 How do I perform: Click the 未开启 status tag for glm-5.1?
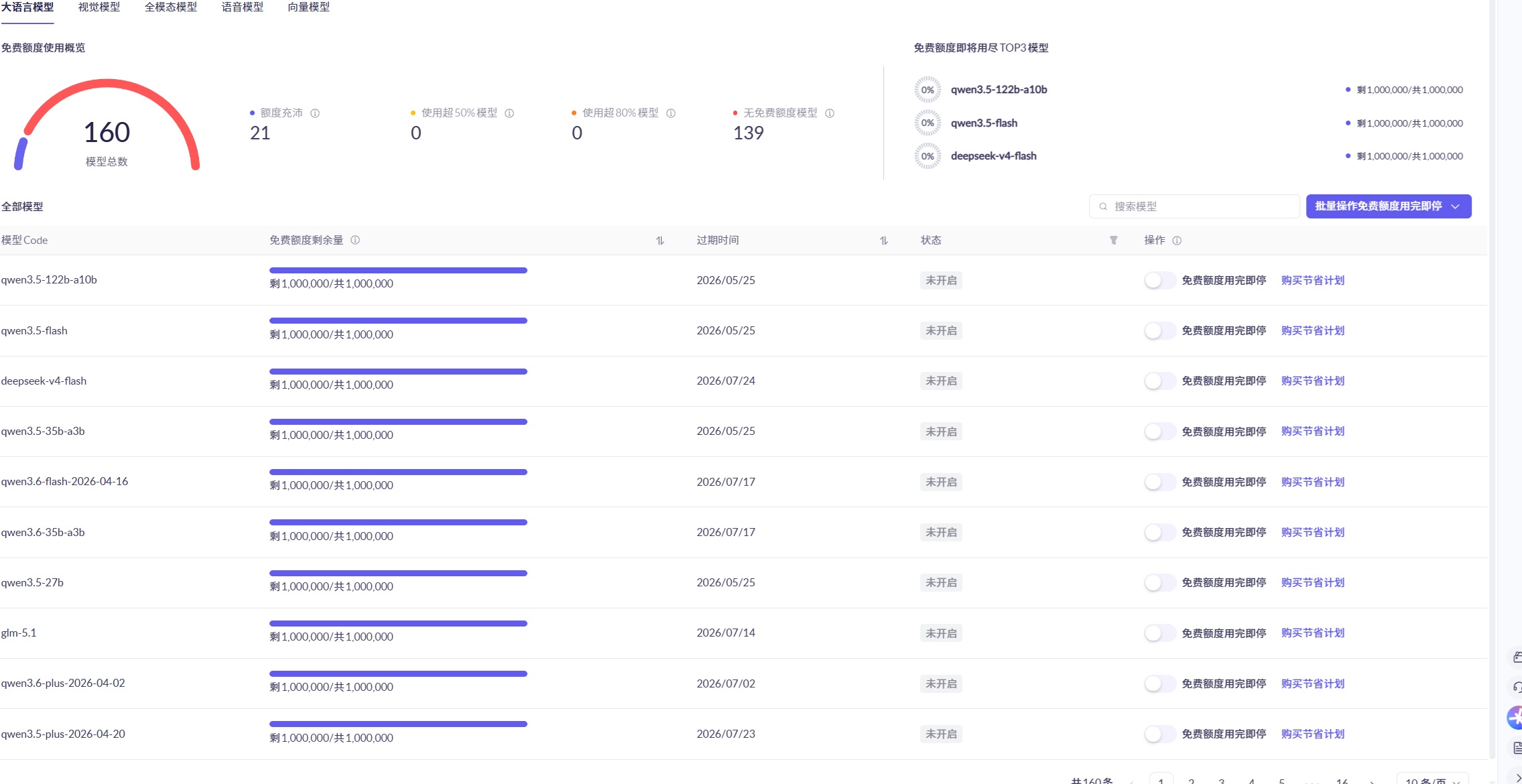click(941, 633)
